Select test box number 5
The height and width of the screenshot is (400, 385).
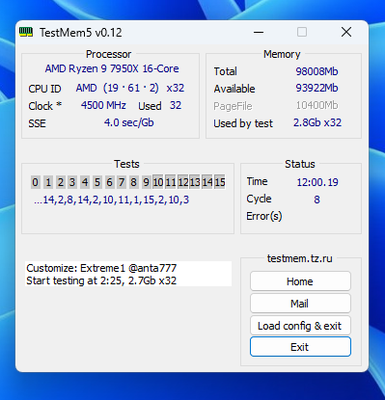(x=97, y=182)
